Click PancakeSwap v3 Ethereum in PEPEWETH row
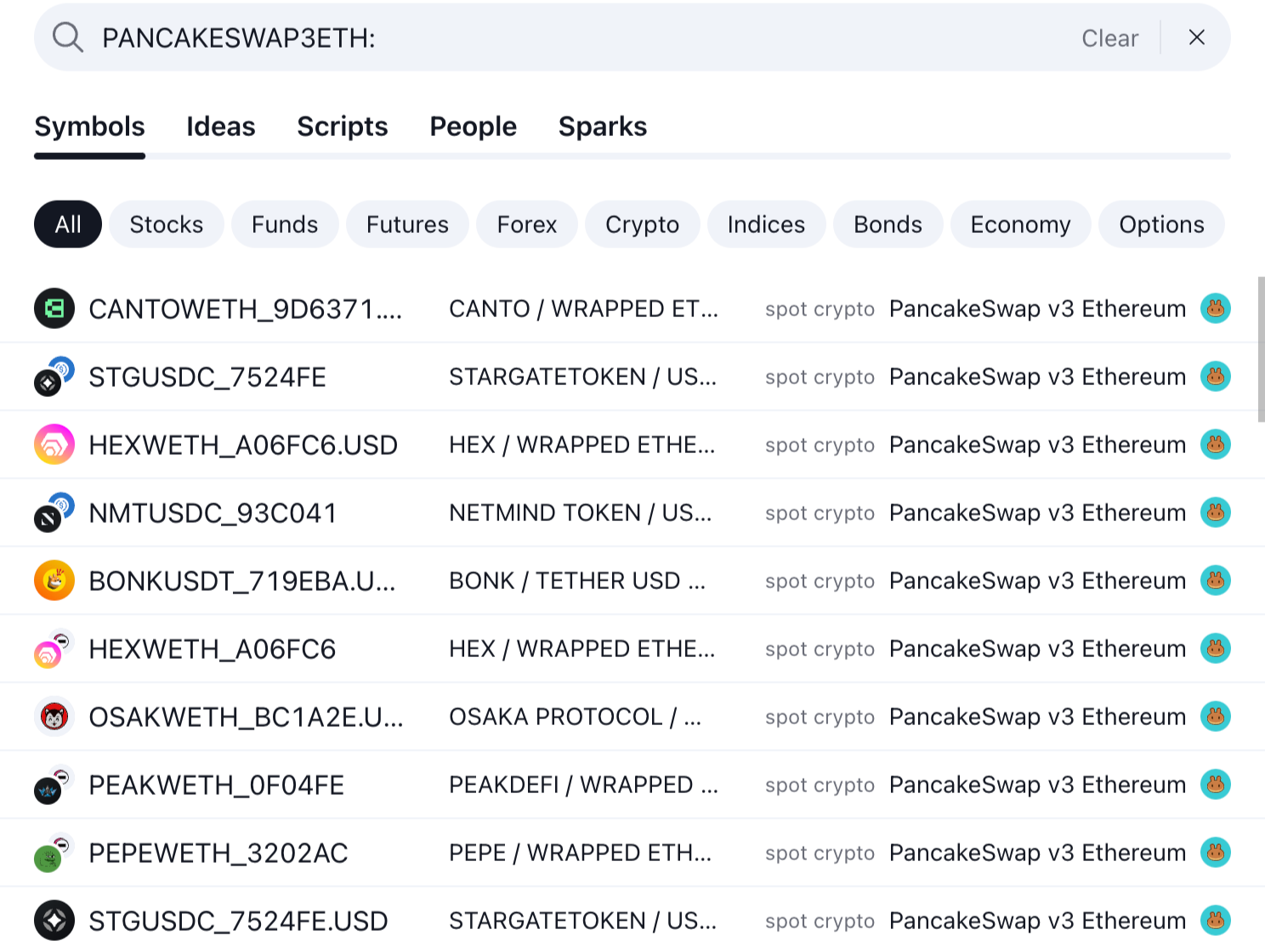This screenshot has height=952, width=1265. [x=1037, y=853]
